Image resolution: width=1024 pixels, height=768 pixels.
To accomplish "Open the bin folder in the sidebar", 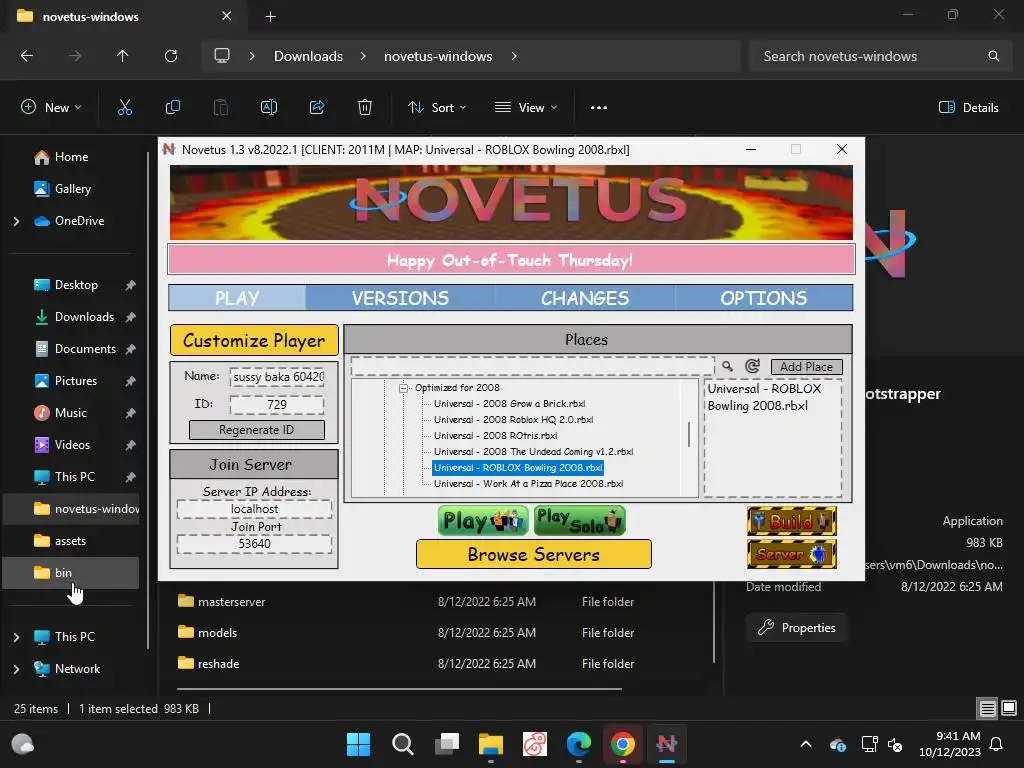I will 71,573.
